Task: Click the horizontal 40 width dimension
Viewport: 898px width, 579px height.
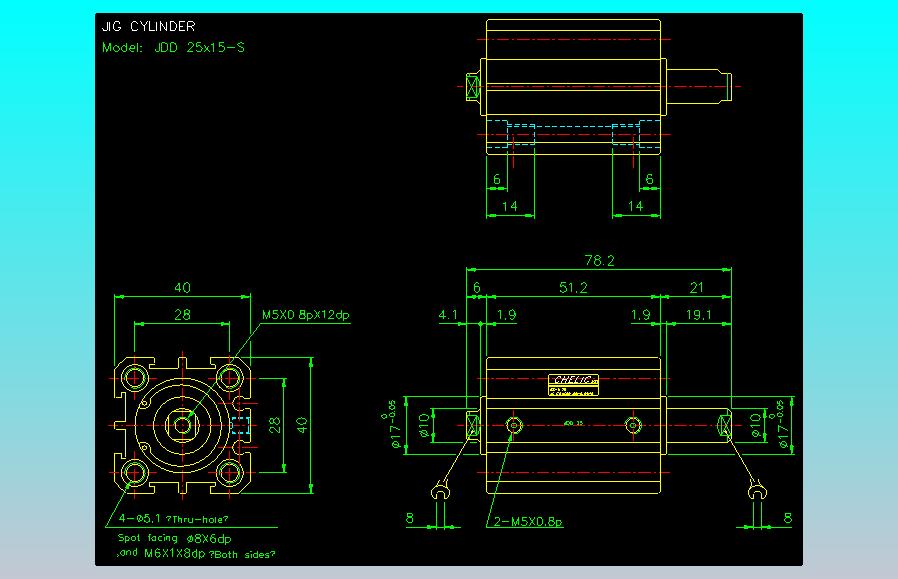Action: 182,287
